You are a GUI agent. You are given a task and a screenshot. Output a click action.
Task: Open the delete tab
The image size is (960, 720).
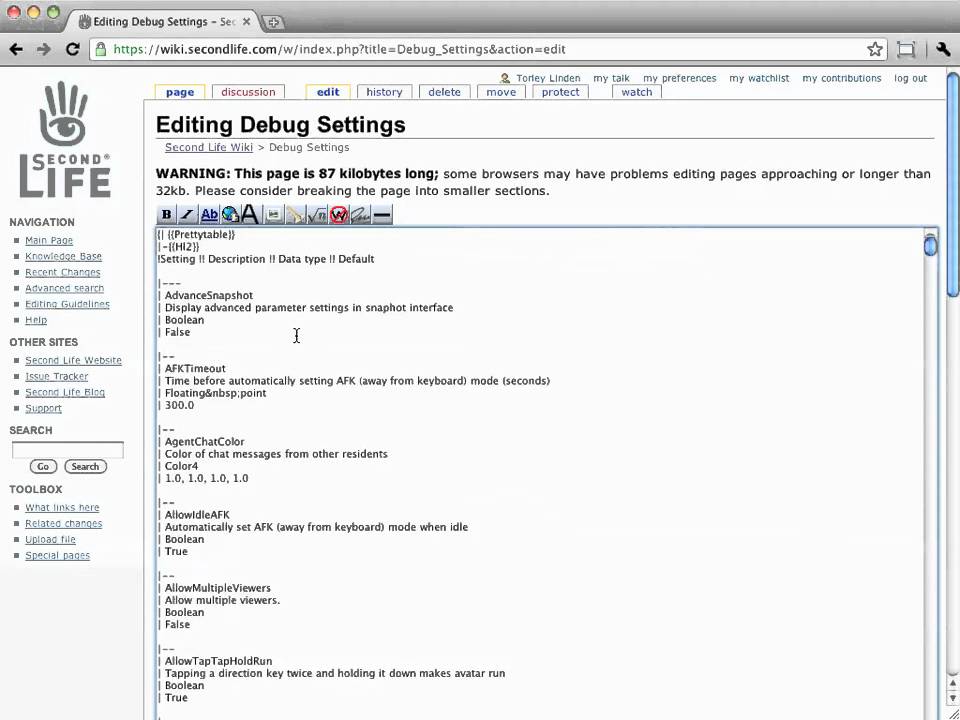point(444,92)
